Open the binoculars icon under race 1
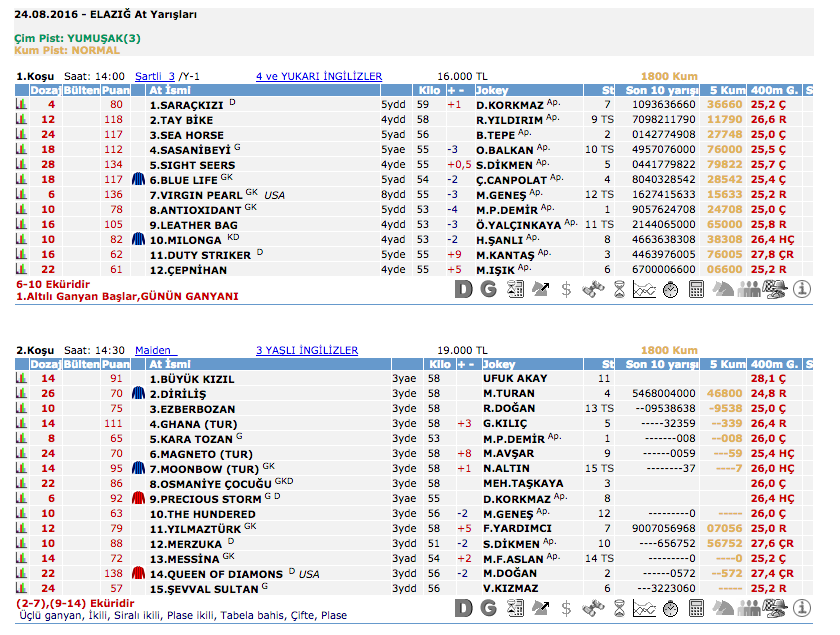840x635 pixels. coord(593,290)
